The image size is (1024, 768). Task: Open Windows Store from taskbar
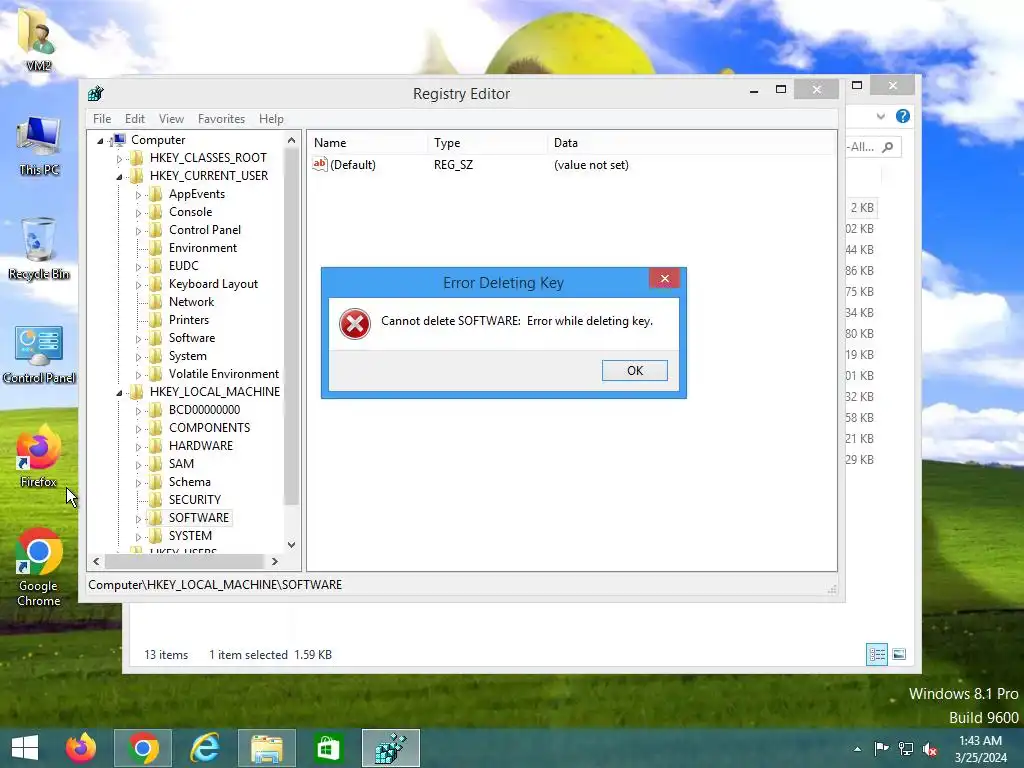[x=328, y=748]
